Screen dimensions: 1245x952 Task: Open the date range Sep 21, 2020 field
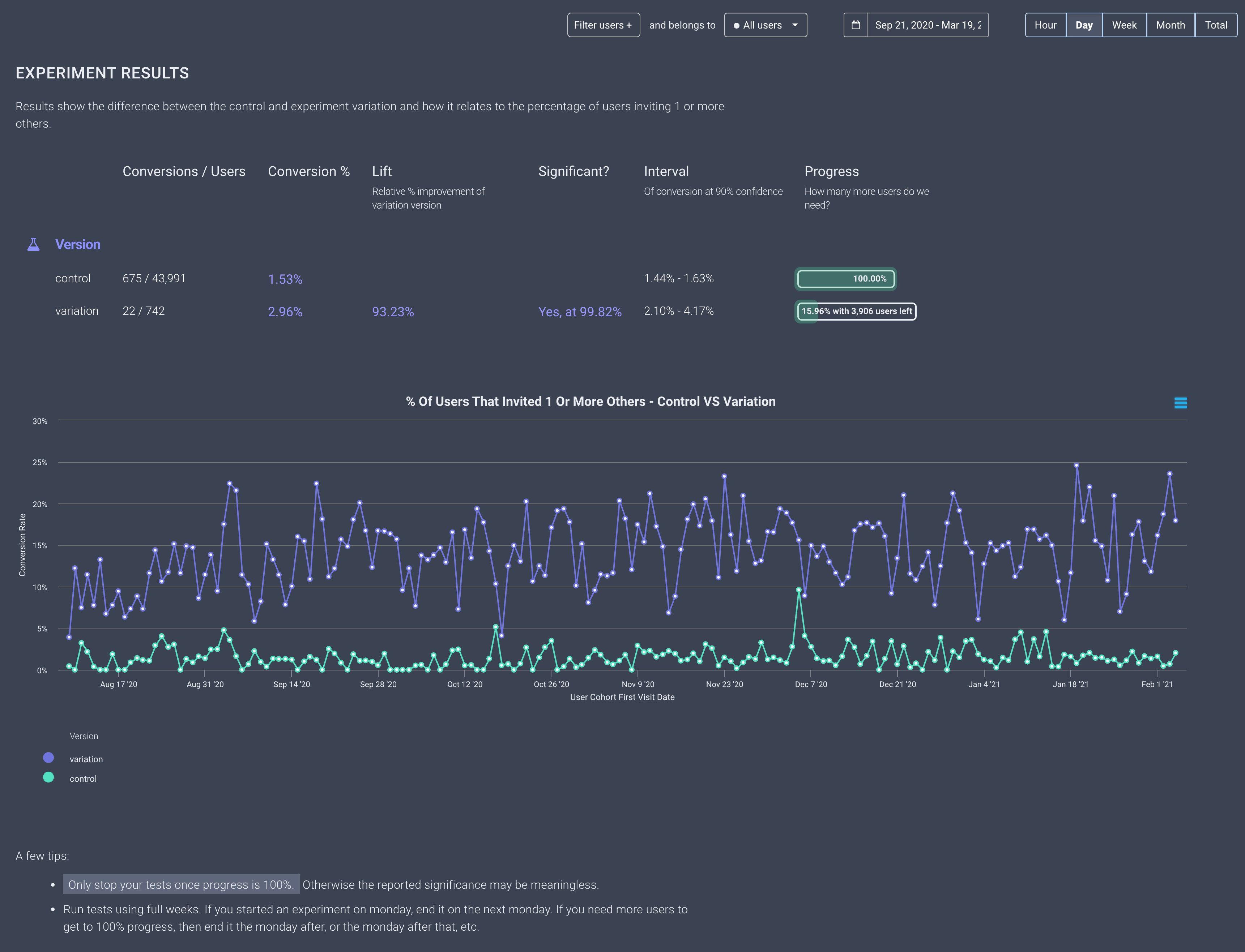click(x=928, y=25)
